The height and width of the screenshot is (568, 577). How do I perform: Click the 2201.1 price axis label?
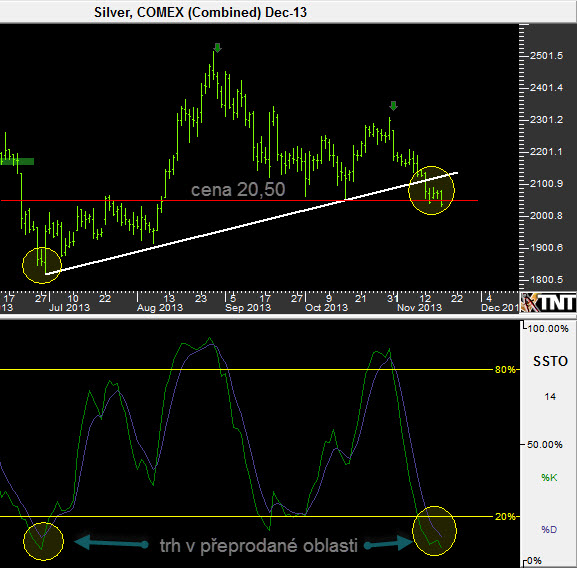click(x=546, y=152)
